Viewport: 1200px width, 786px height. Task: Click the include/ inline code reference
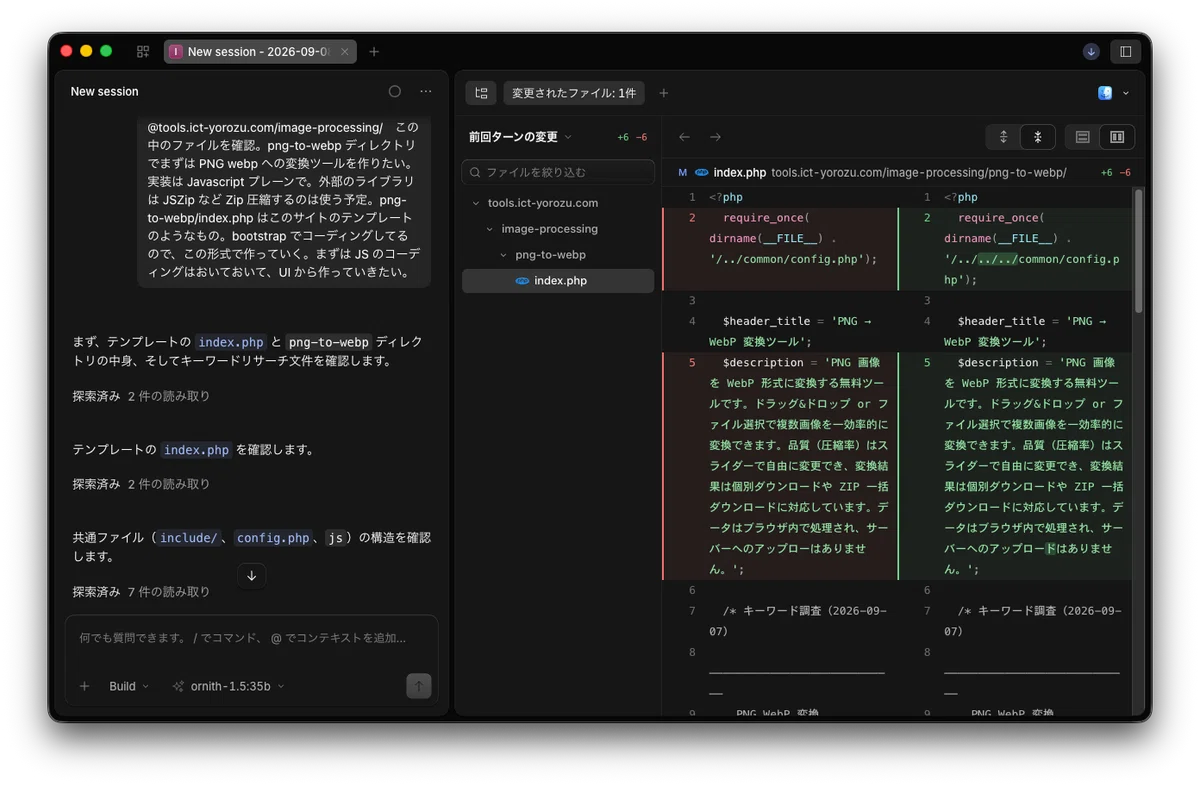tap(188, 538)
